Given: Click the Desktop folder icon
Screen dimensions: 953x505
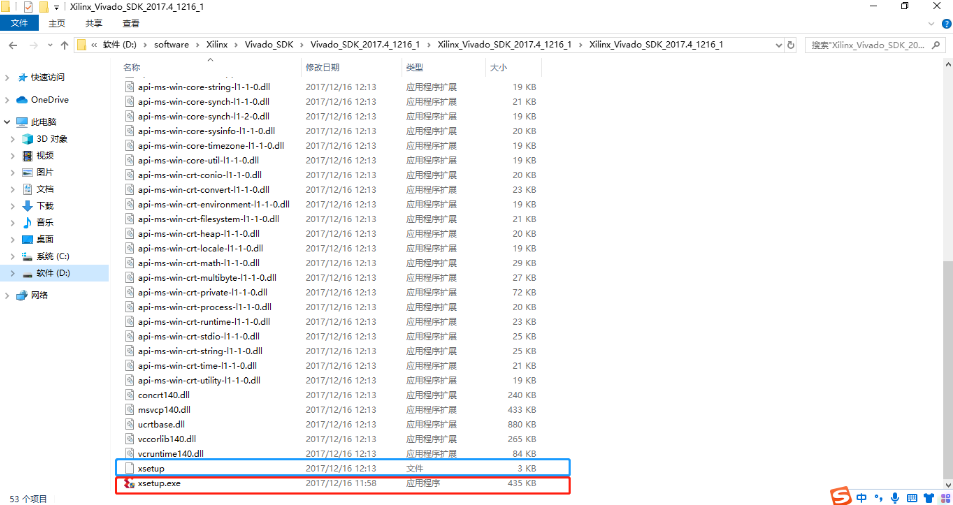Looking at the screenshot, I should point(27,239).
